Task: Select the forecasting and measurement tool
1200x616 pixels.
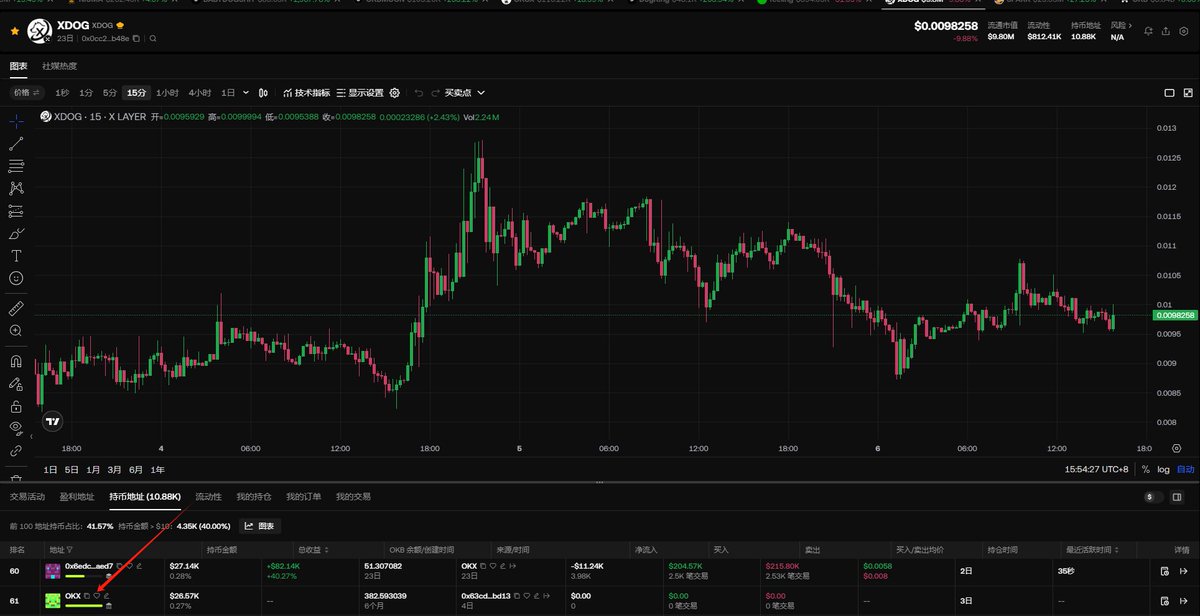Action: [x=16, y=211]
